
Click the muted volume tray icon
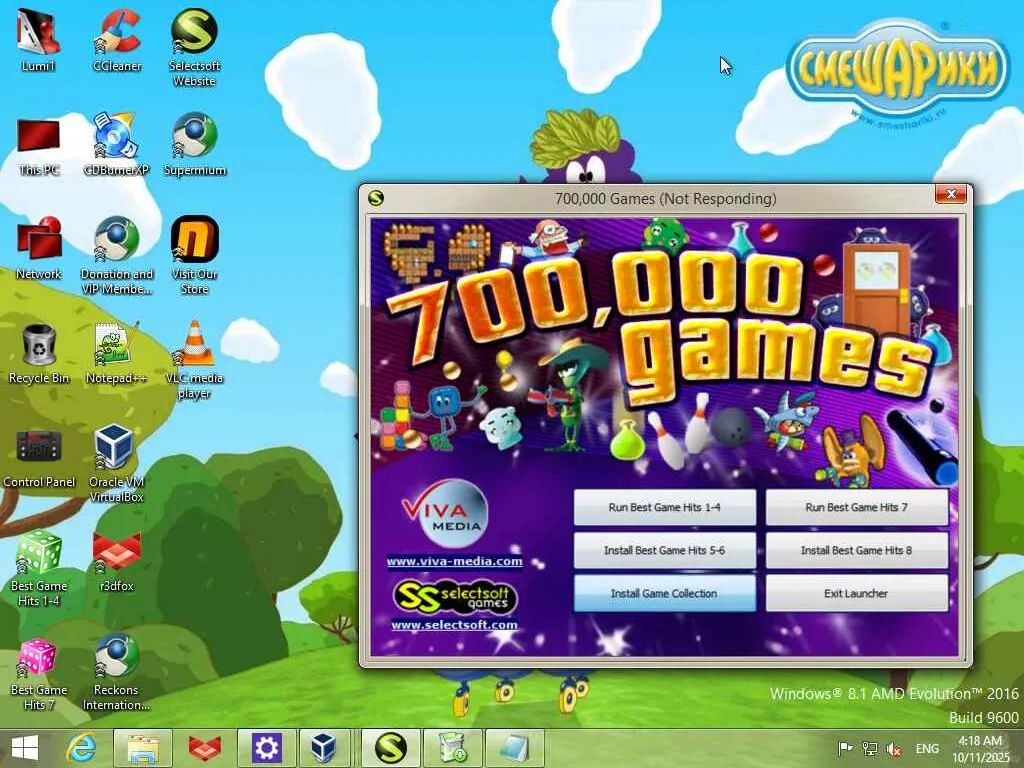coord(893,749)
